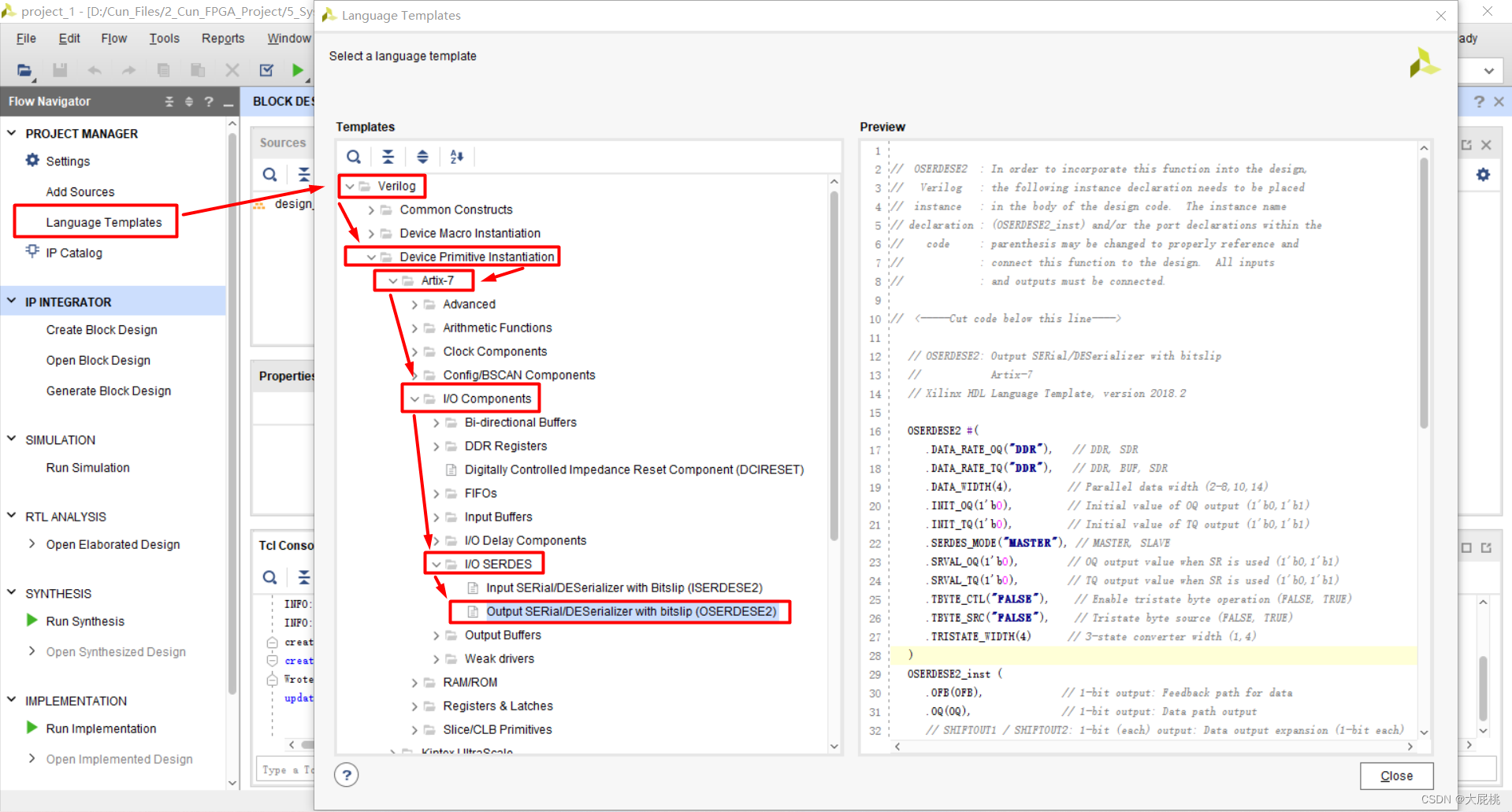Viewport: 1512px width, 812px height.
Task: Click Create Block Design
Action: click(x=102, y=329)
